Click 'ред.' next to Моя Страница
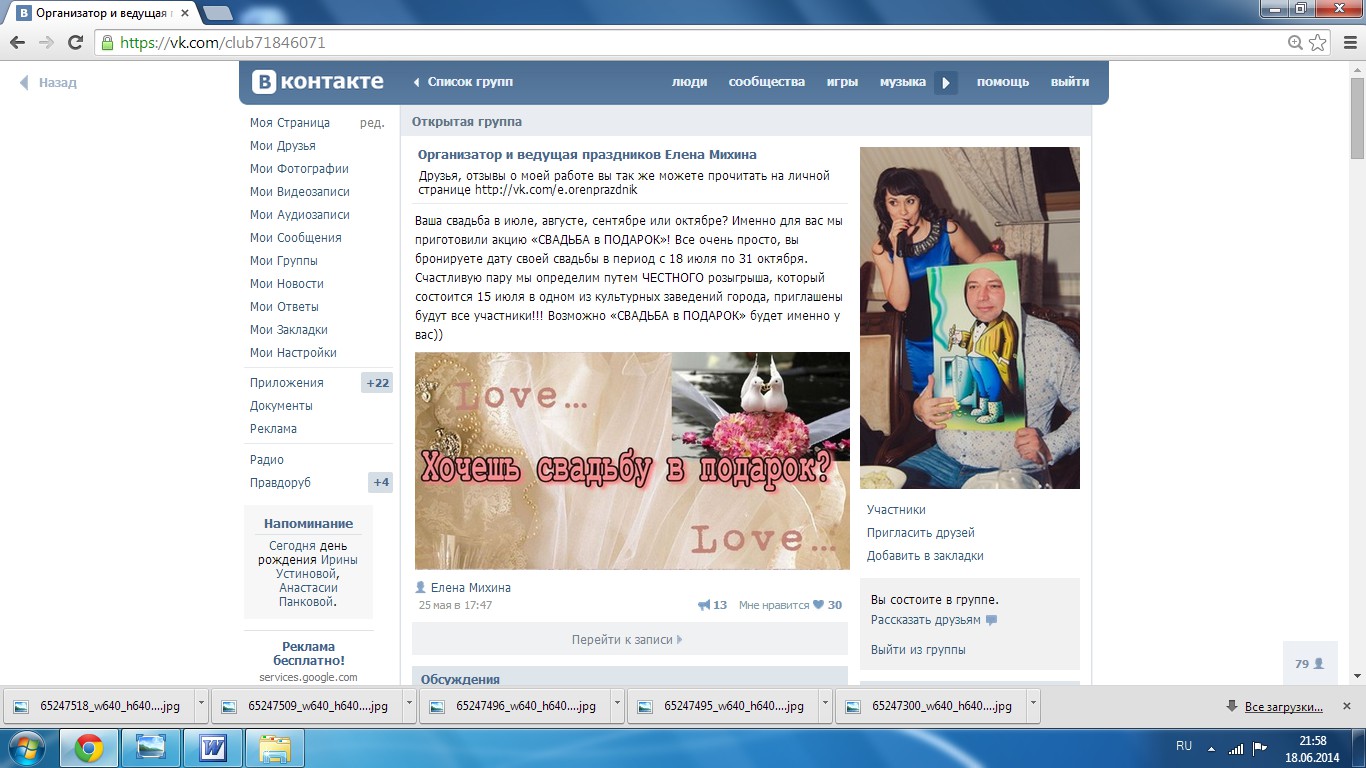This screenshot has width=1366, height=768. pyautogui.click(x=372, y=123)
